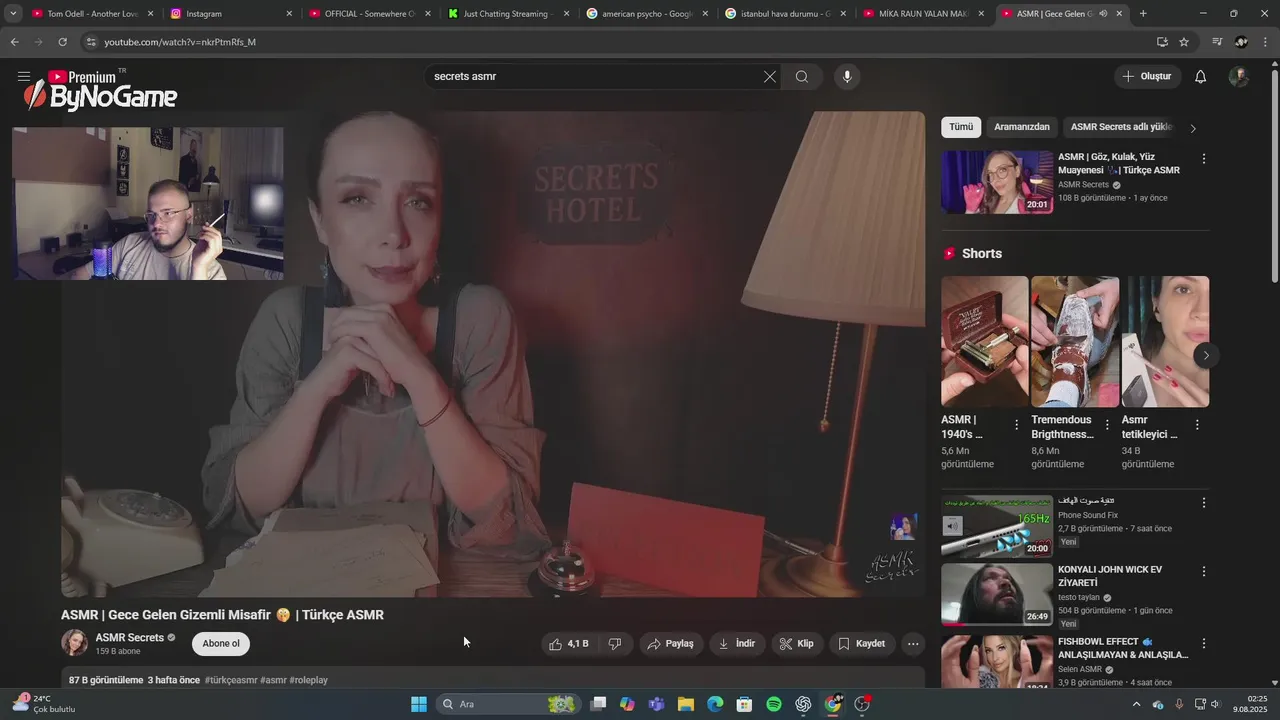This screenshot has width=1280, height=720.
Task: Open ASMR Secrets channel avatar
Action: (x=74, y=643)
